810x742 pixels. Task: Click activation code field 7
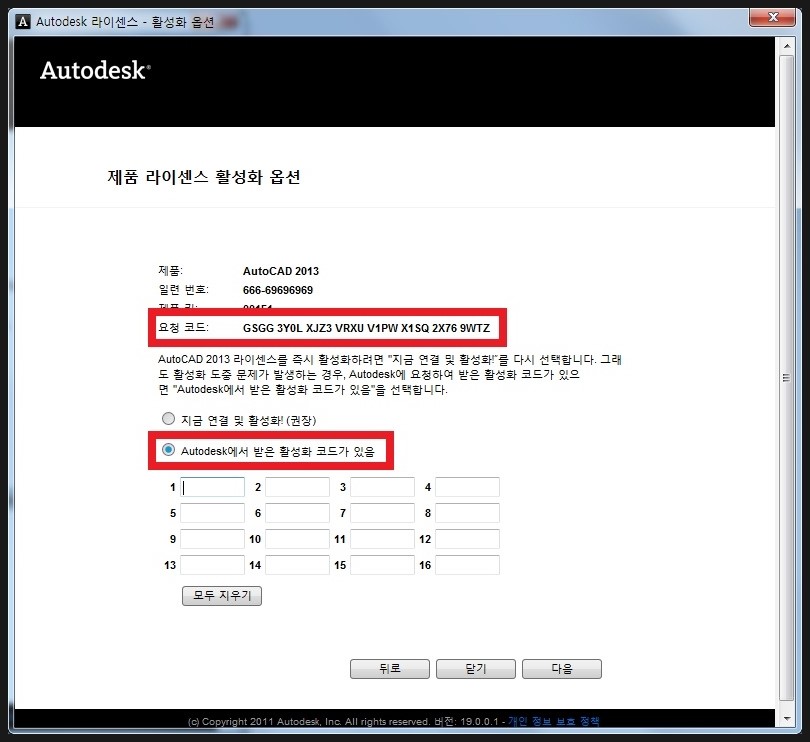382,513
